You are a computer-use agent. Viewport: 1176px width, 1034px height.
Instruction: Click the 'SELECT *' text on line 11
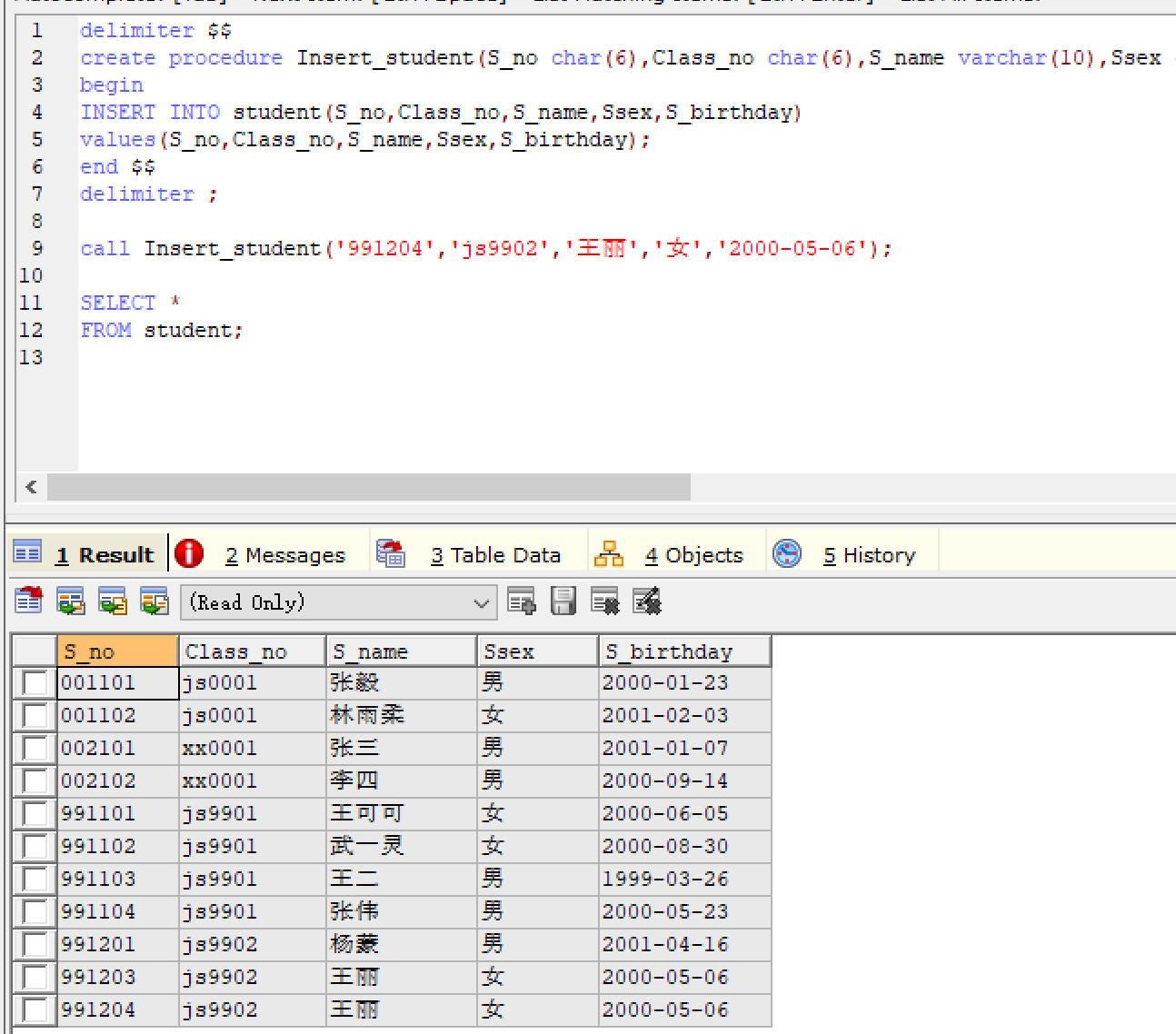(131, 303)
